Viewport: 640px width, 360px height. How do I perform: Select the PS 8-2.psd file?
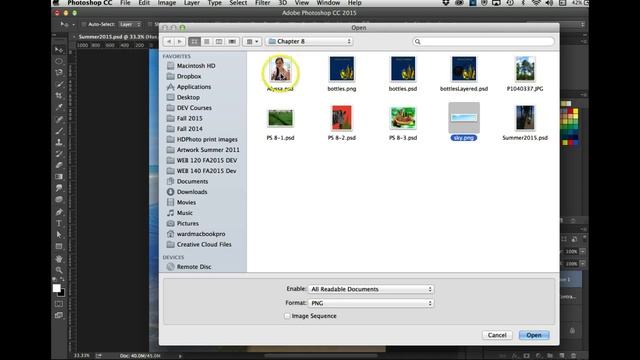(342, 122)
